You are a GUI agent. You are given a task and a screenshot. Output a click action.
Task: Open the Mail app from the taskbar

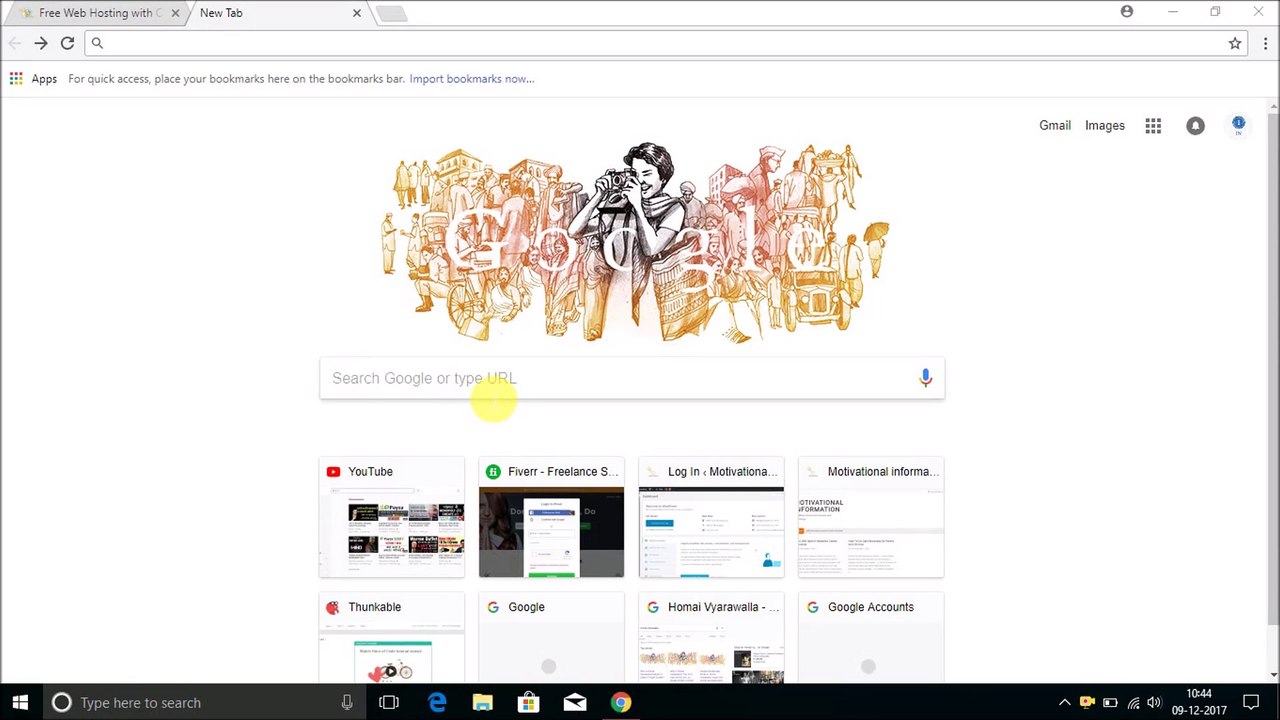click(x=575, y=702)
